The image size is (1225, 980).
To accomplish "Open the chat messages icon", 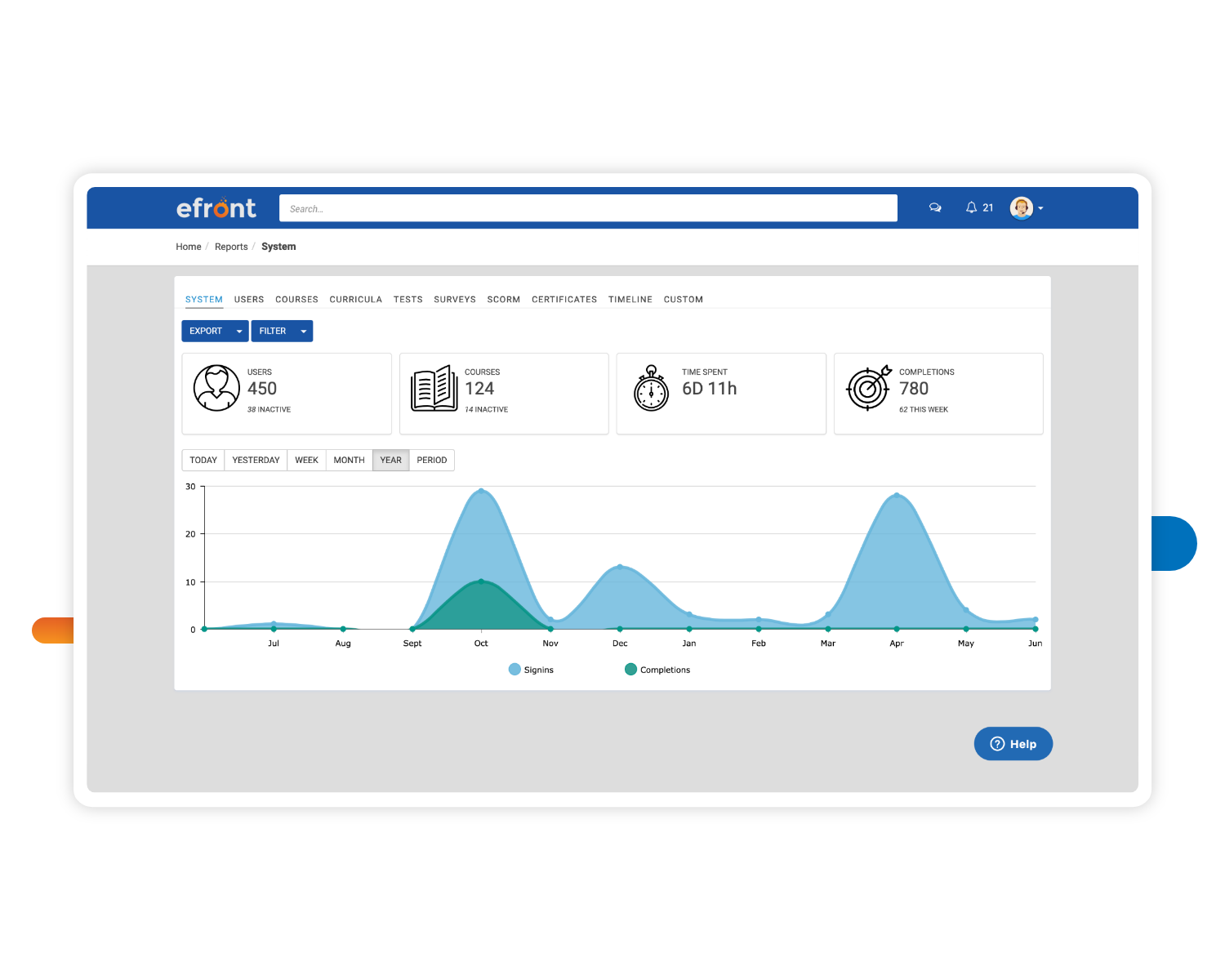I will click(934, 207).
